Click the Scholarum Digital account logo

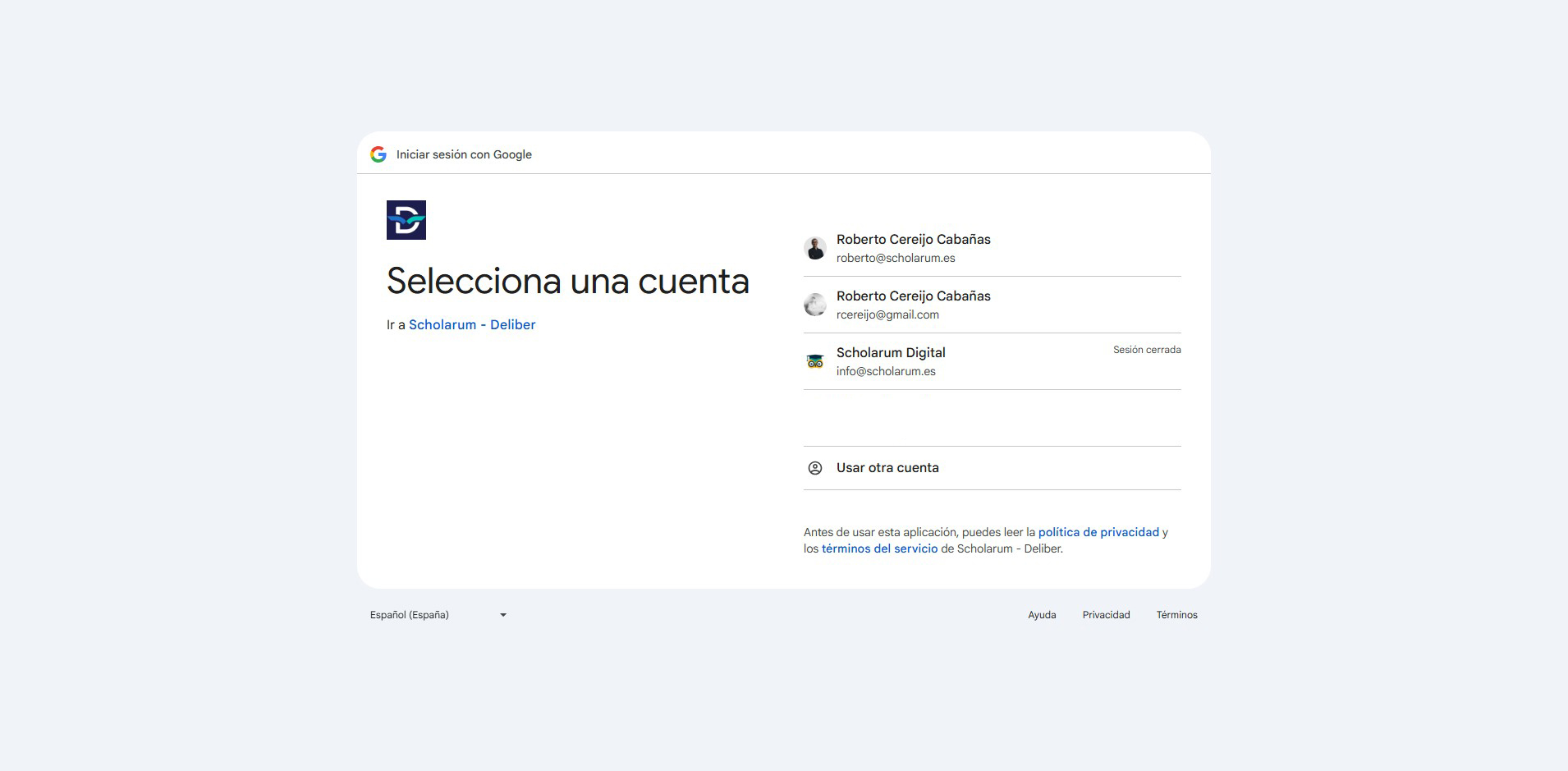pyautogui.click(x=815, y=361)
